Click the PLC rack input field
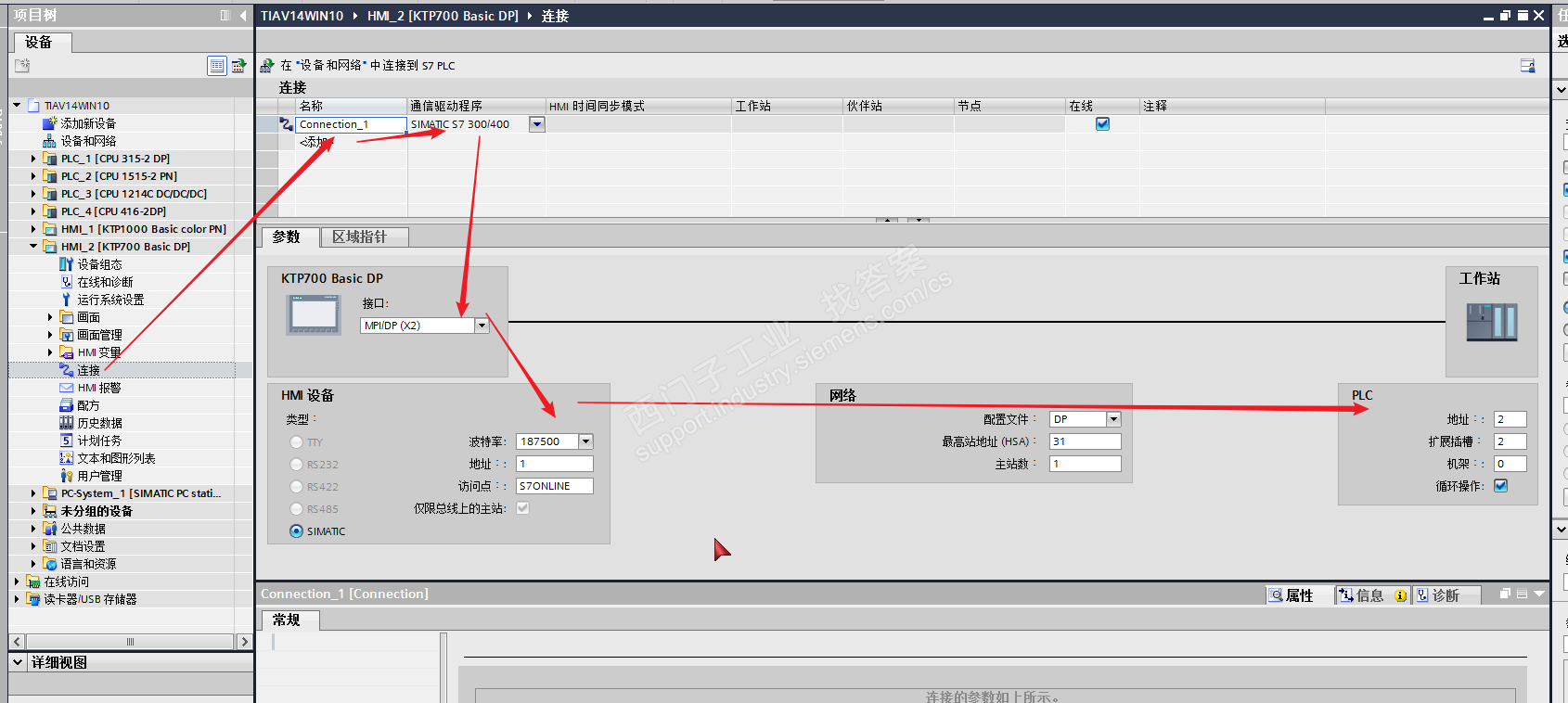 coord(1510,464)
